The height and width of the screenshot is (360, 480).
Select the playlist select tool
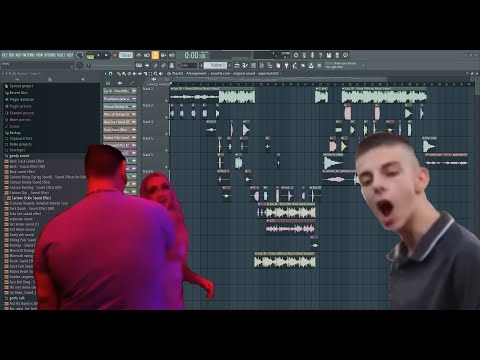(150, 74)
